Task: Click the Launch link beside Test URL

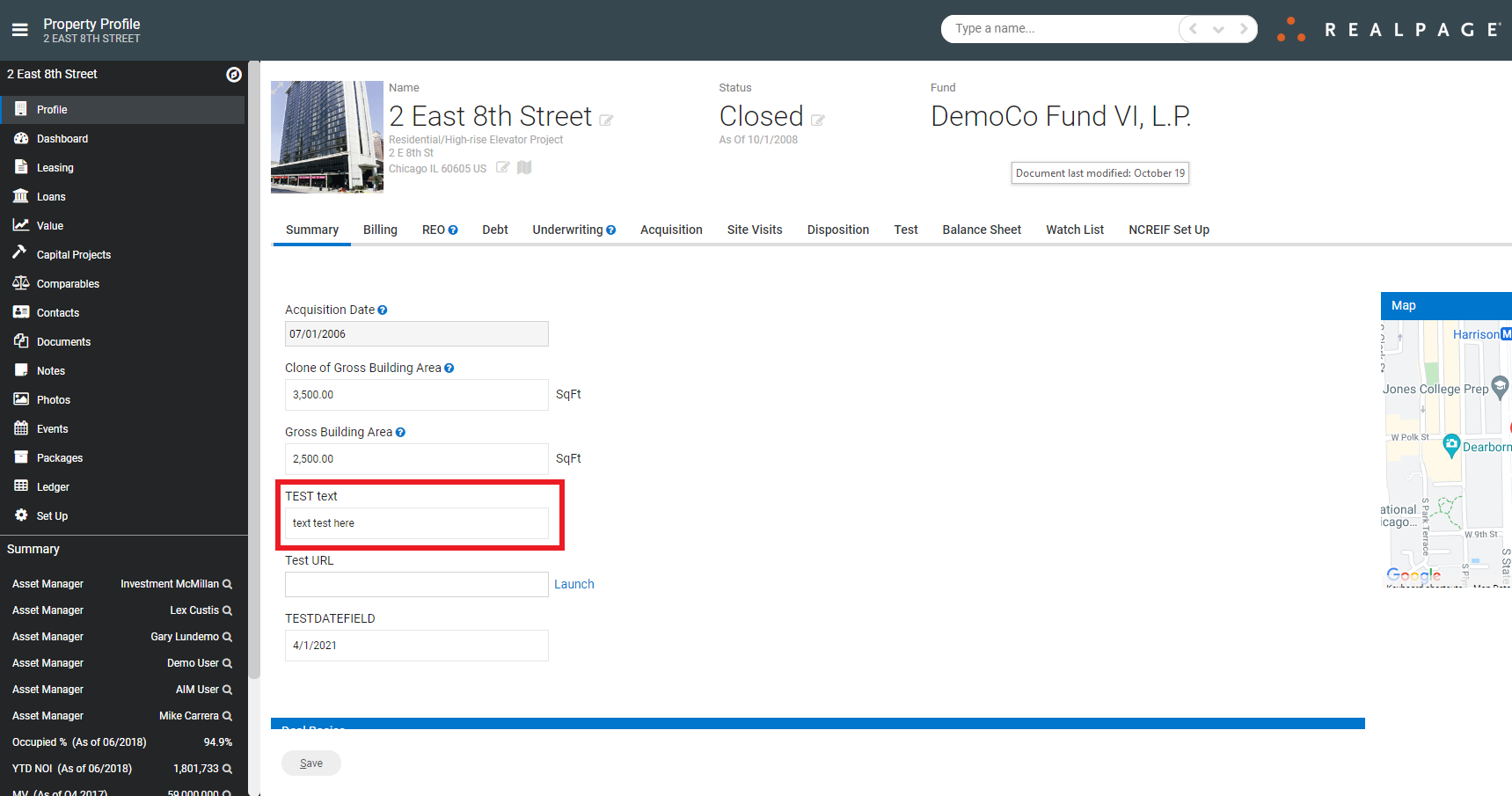Action: pos(573,584)
